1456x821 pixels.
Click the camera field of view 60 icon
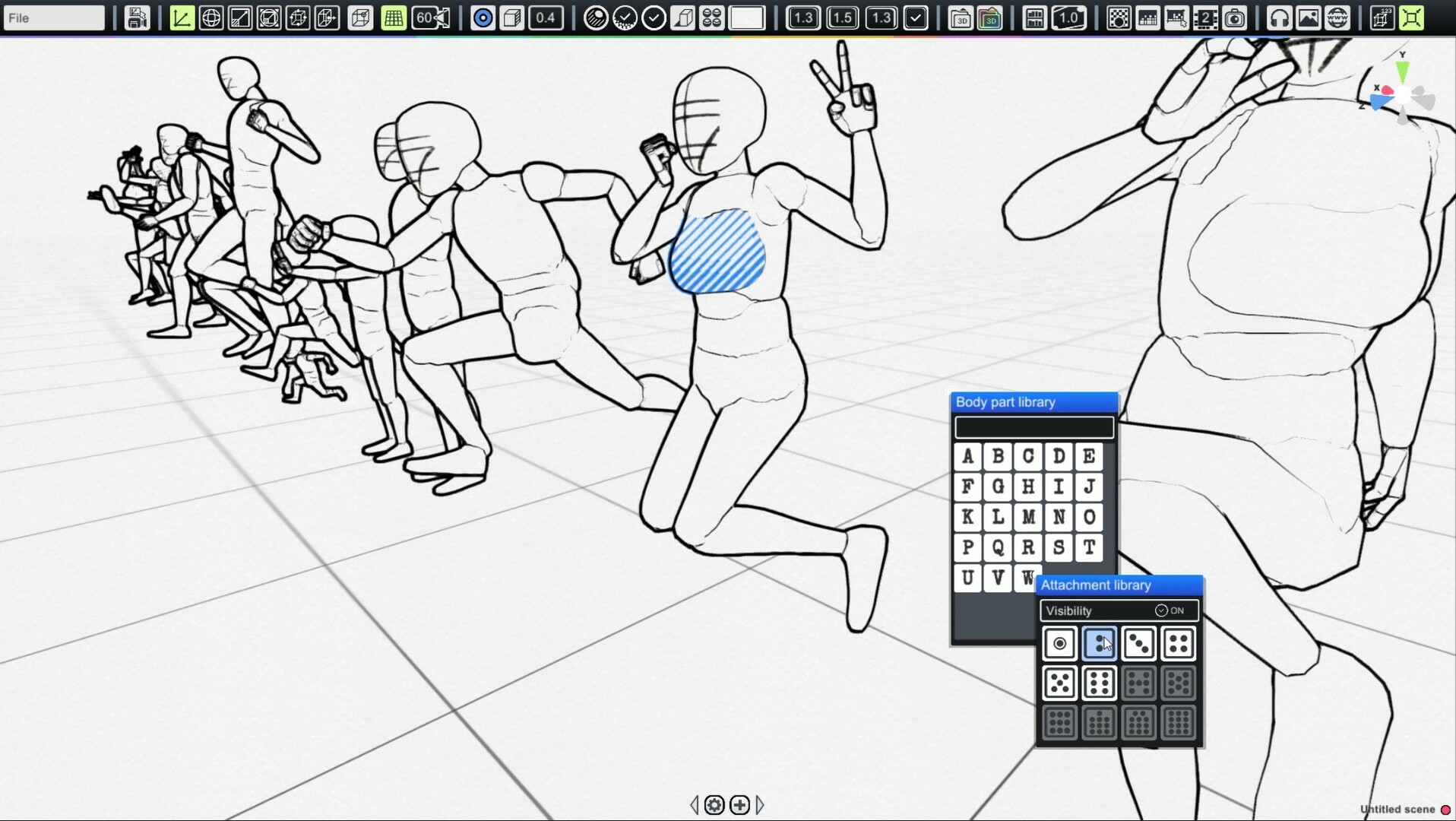(432, 17)
